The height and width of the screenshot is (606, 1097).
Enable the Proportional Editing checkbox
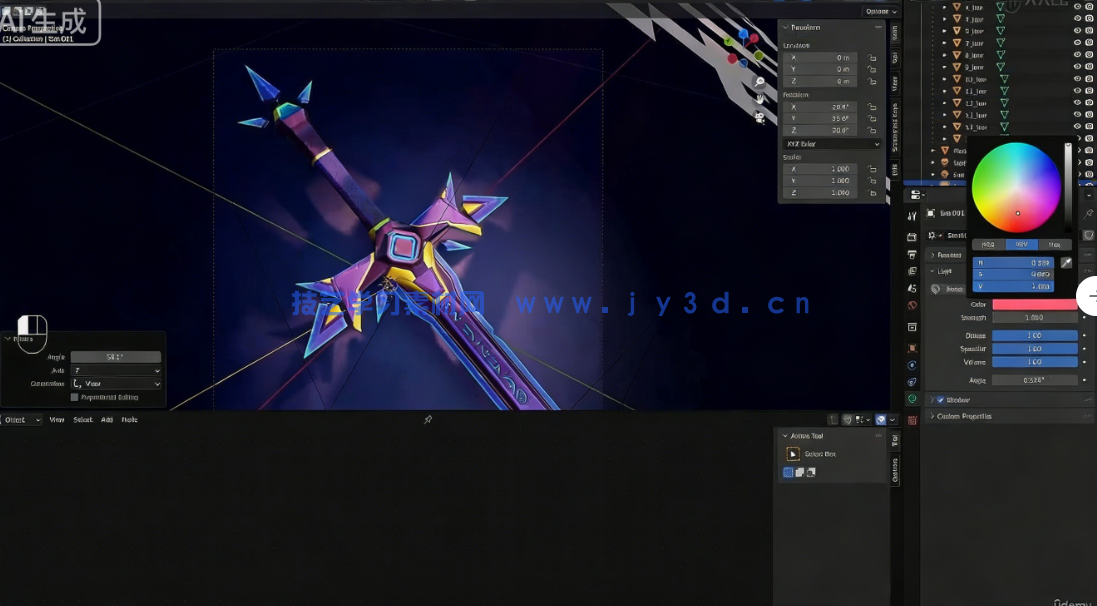74,397
